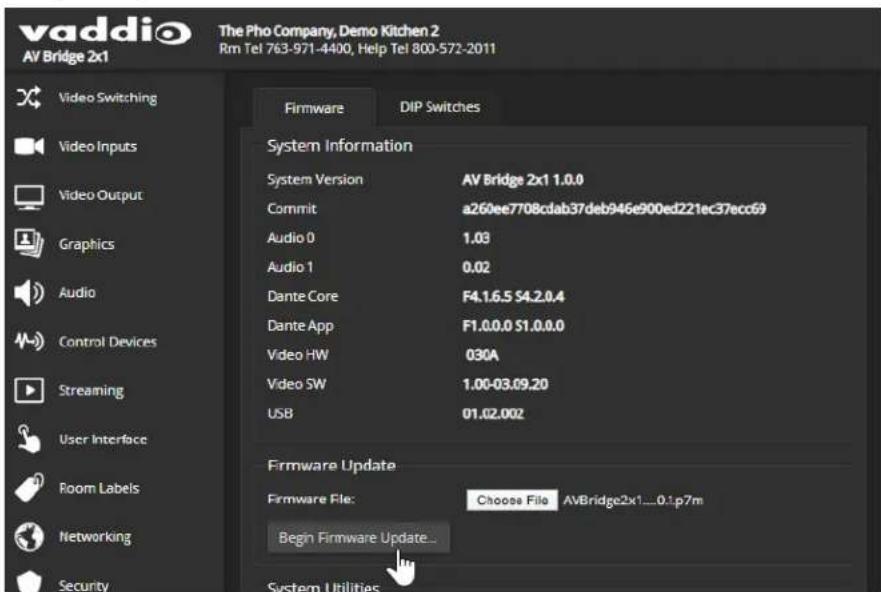
Task: Click the Room Labels tag icon
Action: pyautogui.click(x=29, y=487)
